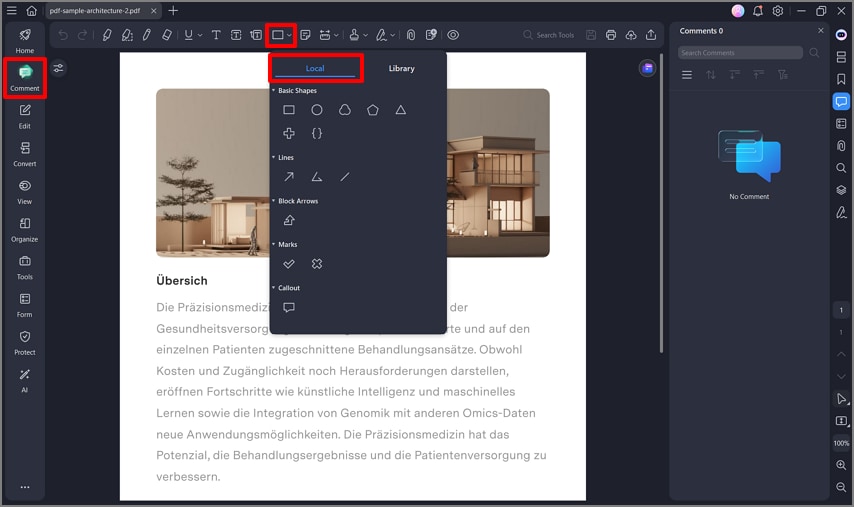Open the shapes dropdown arrow
Viewport: 854px width, 507px height.
(x=289, y=35)
